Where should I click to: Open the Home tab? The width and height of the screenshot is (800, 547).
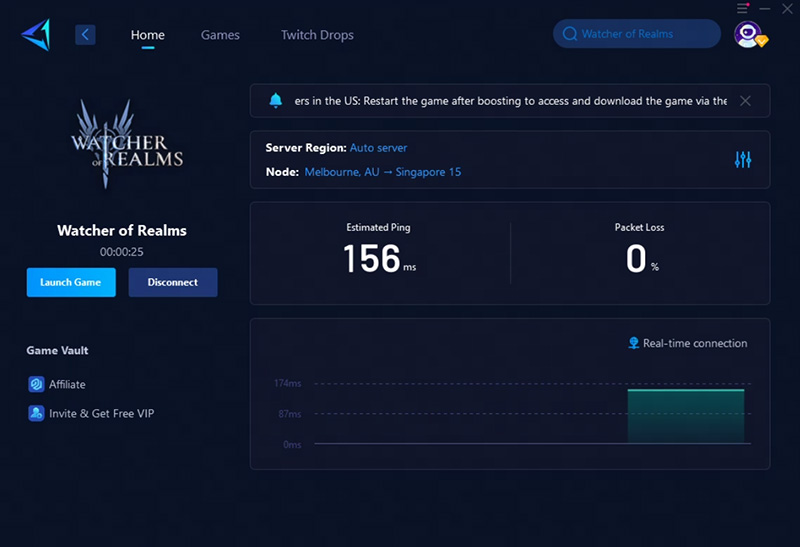pos(147,35)
